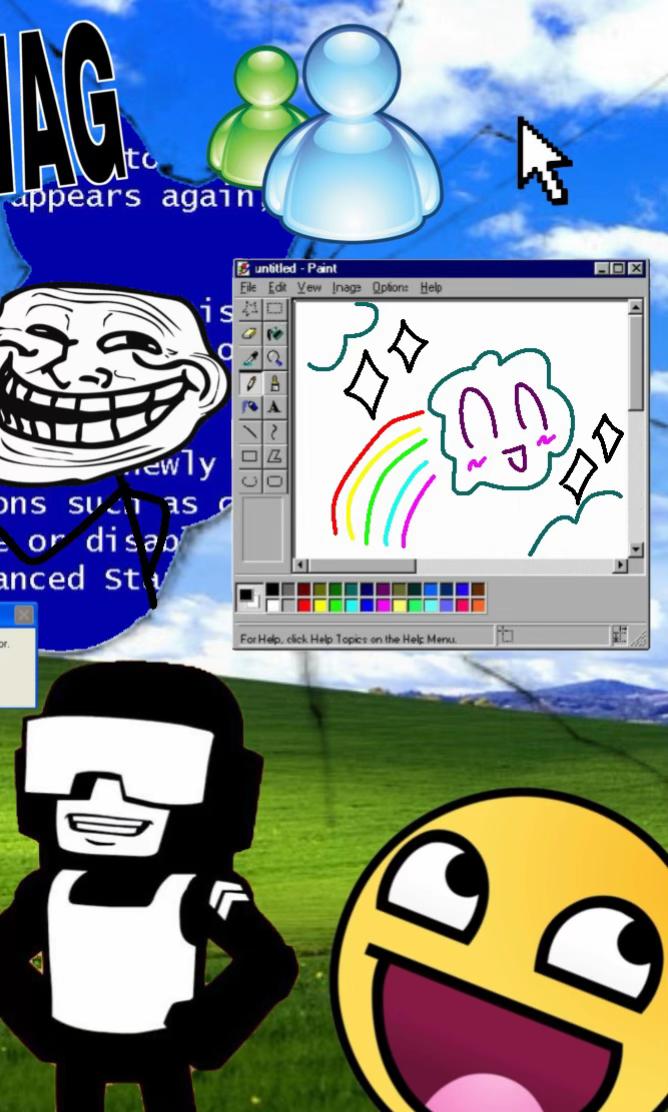Click the vertical scrollbar thumb
The width and height of the screenshot is (668, 1112).
click(x=635, y=362)
